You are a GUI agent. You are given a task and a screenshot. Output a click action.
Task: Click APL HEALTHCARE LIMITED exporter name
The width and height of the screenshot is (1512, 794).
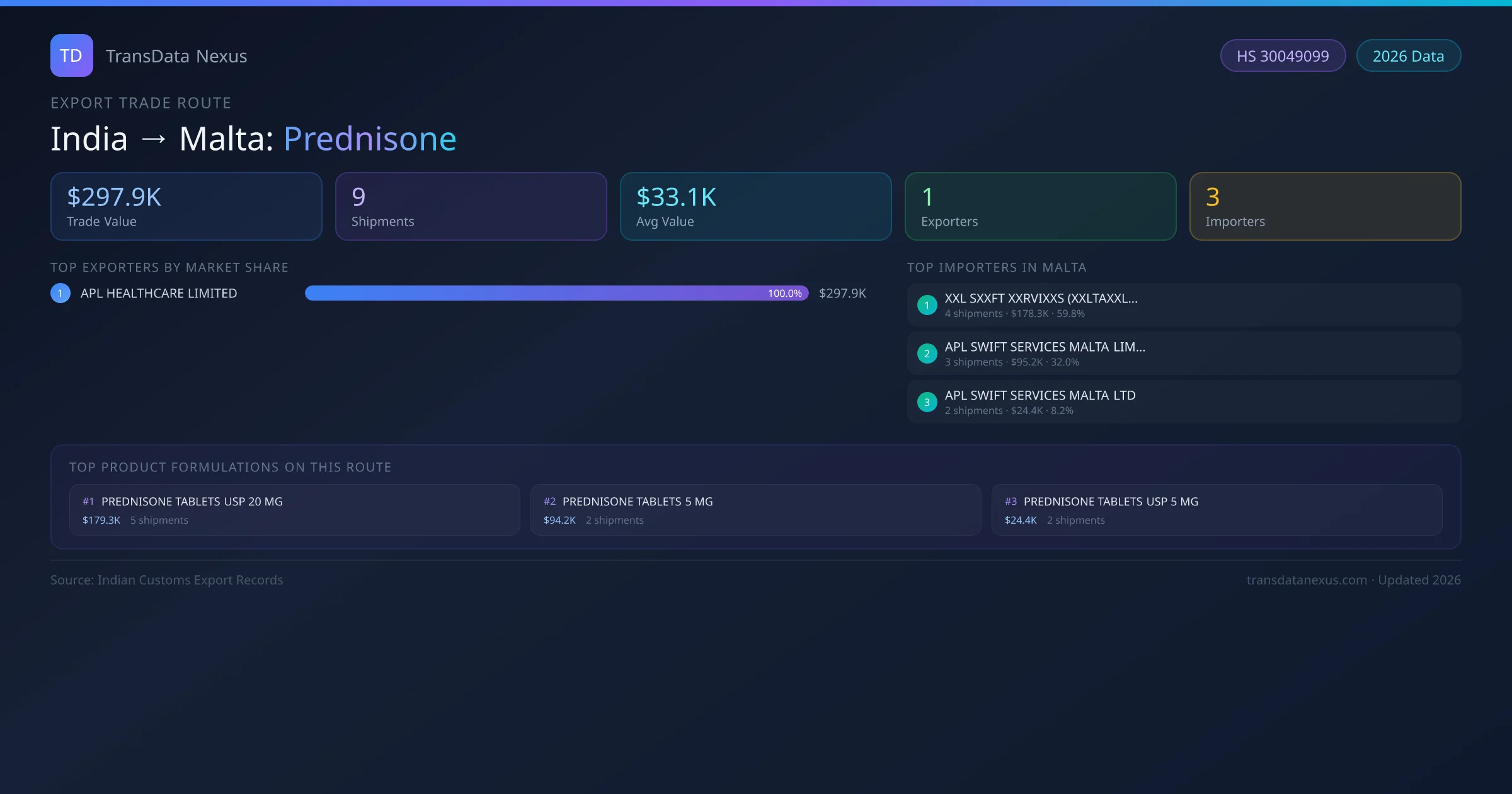point(159,293)
